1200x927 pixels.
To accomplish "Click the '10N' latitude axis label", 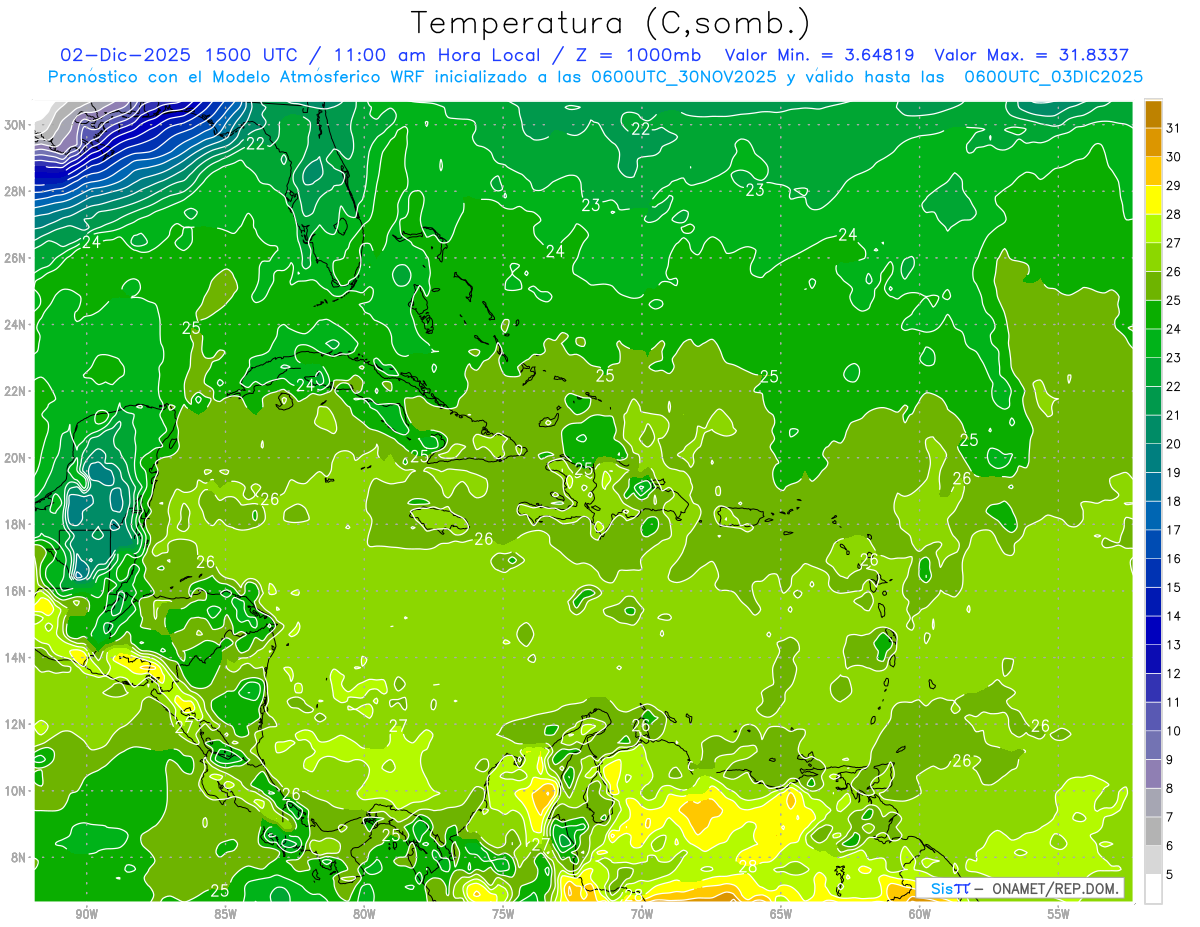I will [16, 791].
